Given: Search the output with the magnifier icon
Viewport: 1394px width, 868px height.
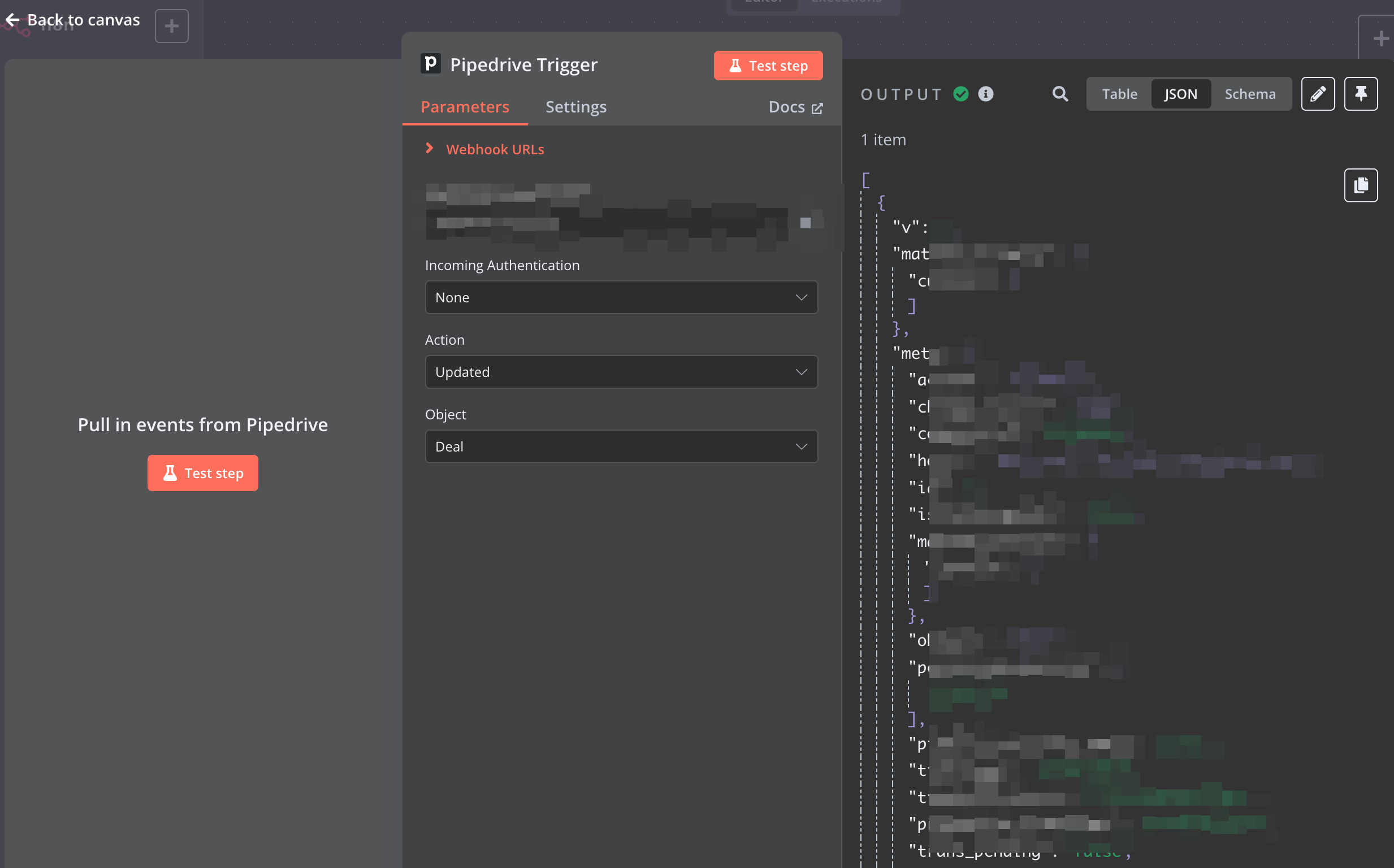Looking at the screenshot, I should point(1060,94).
